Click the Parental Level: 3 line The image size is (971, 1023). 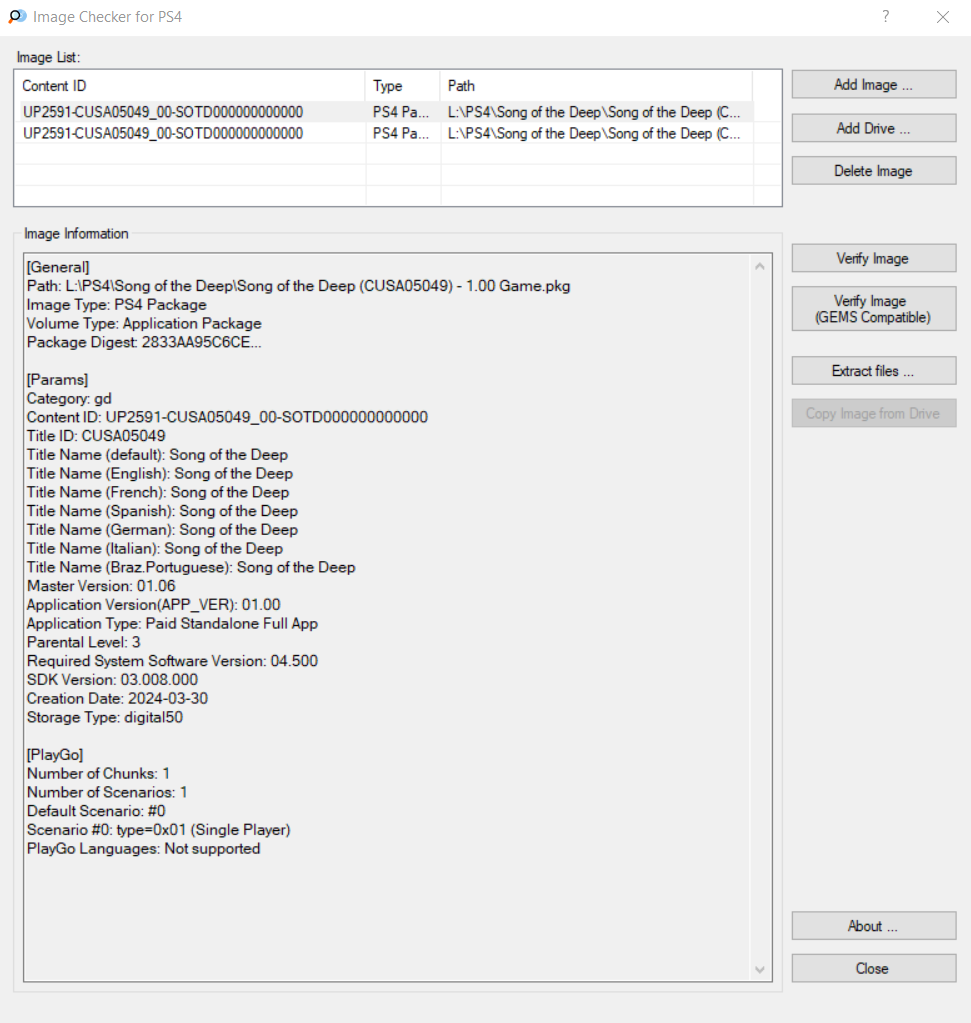pos(84,643)
